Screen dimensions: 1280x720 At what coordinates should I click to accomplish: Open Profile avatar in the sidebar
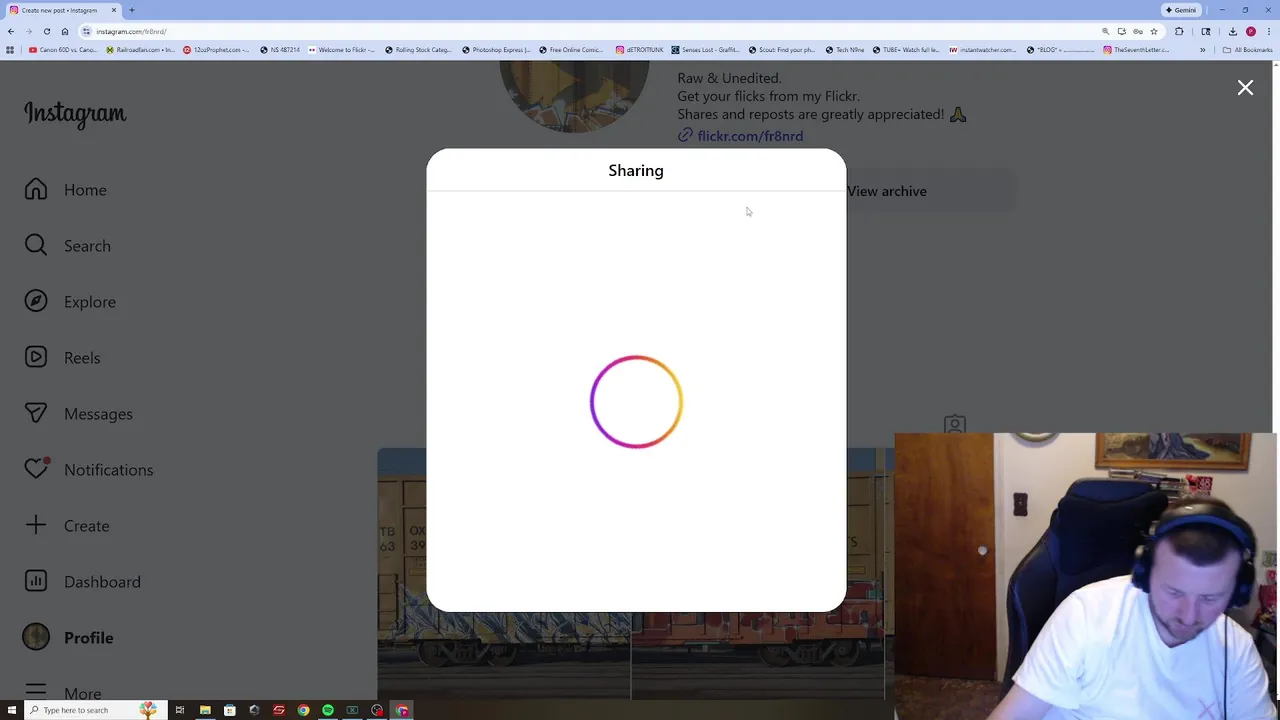tap(36, 637)
